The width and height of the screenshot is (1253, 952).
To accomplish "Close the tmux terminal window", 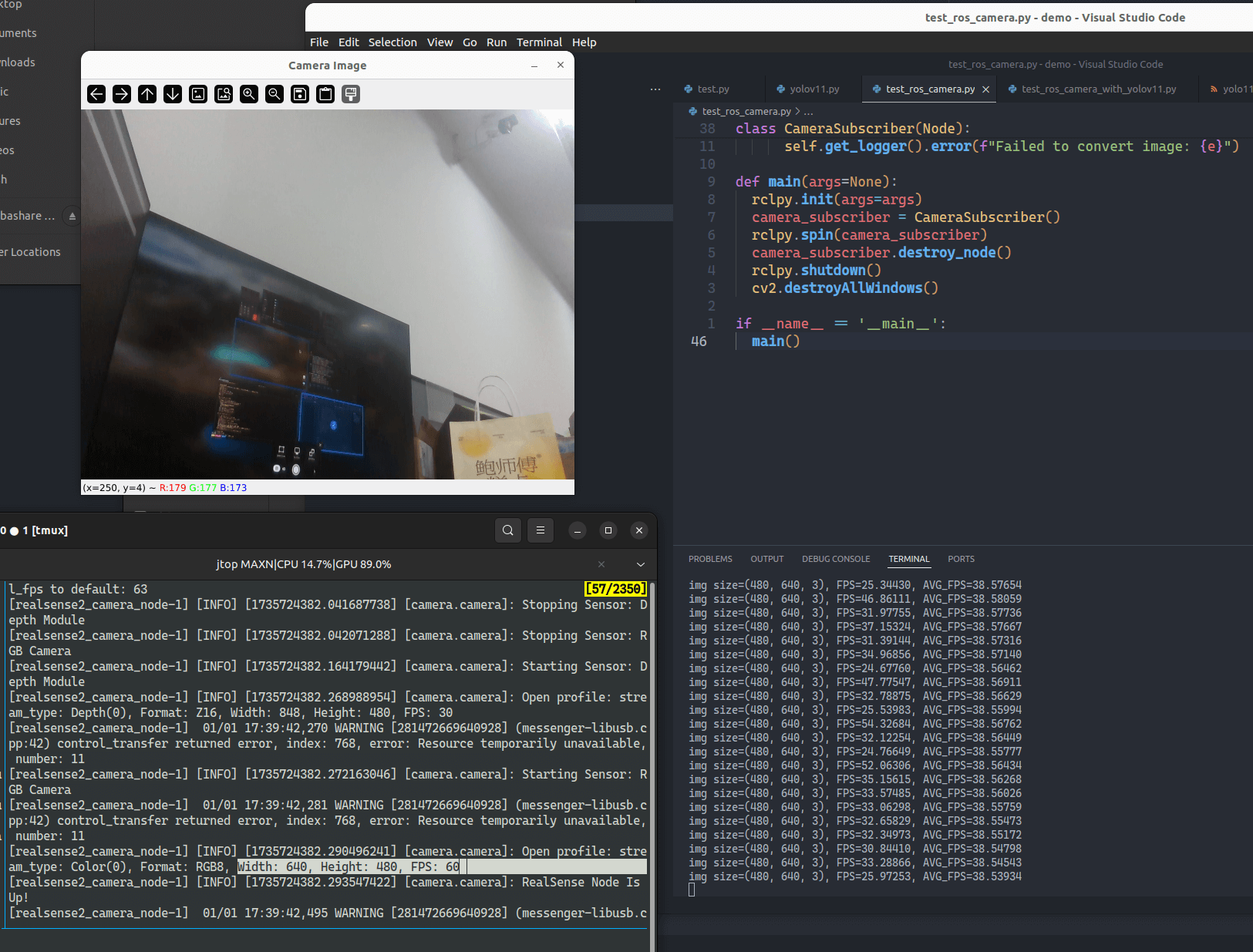I will pos(639,530).
